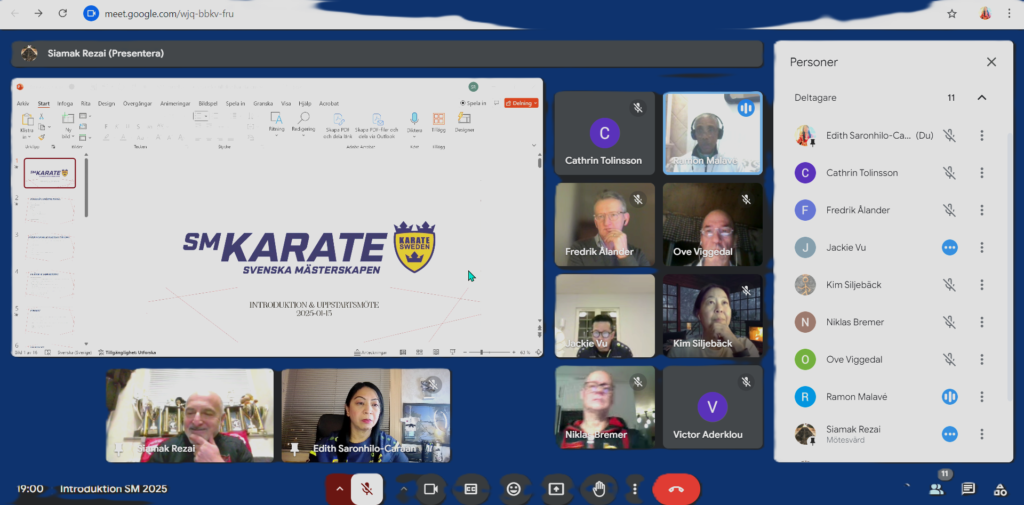The height and width of the screenshot is (505, 1024).
Task: Open Ritning drawing dropdown
Action: [276, 123]
